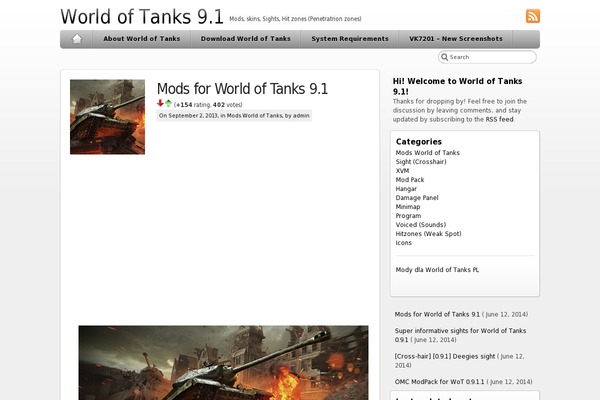
Task: Click the 'Hi! Welcome to World of Tanks 9.1!' heading
Action: (457, 87)
